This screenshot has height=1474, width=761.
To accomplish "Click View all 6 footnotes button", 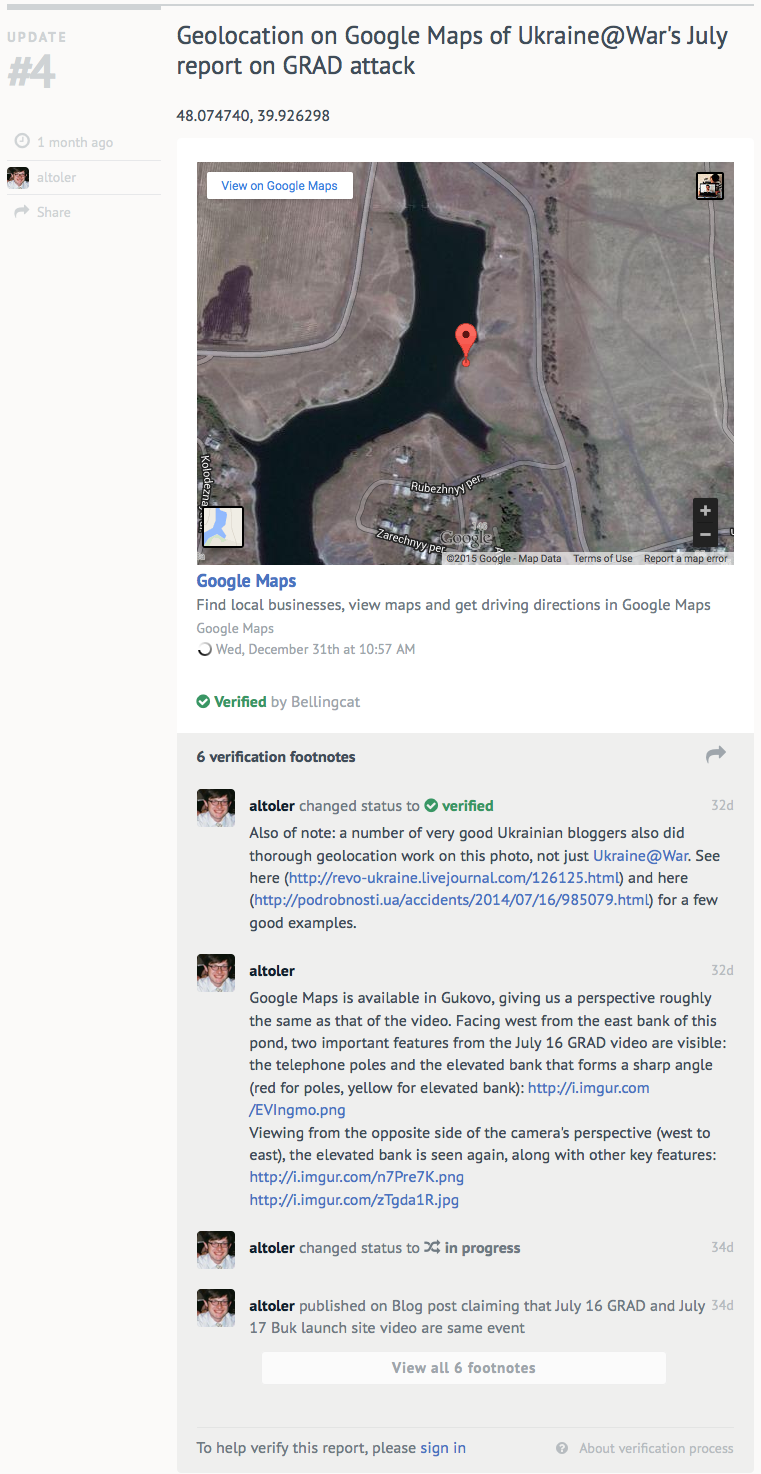I will [x=464, y=1368].
